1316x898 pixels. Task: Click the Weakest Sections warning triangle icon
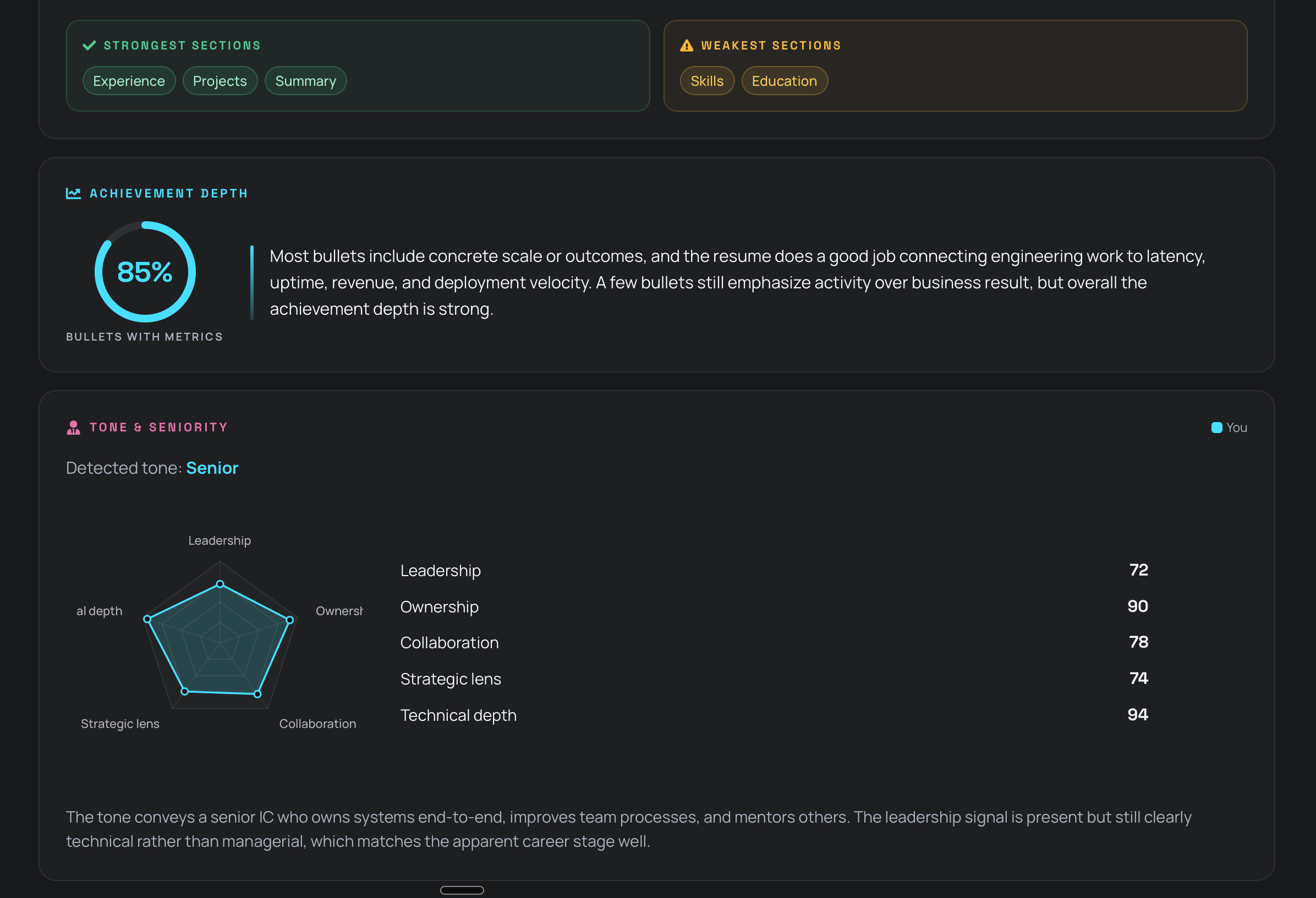tap(686, 45)
